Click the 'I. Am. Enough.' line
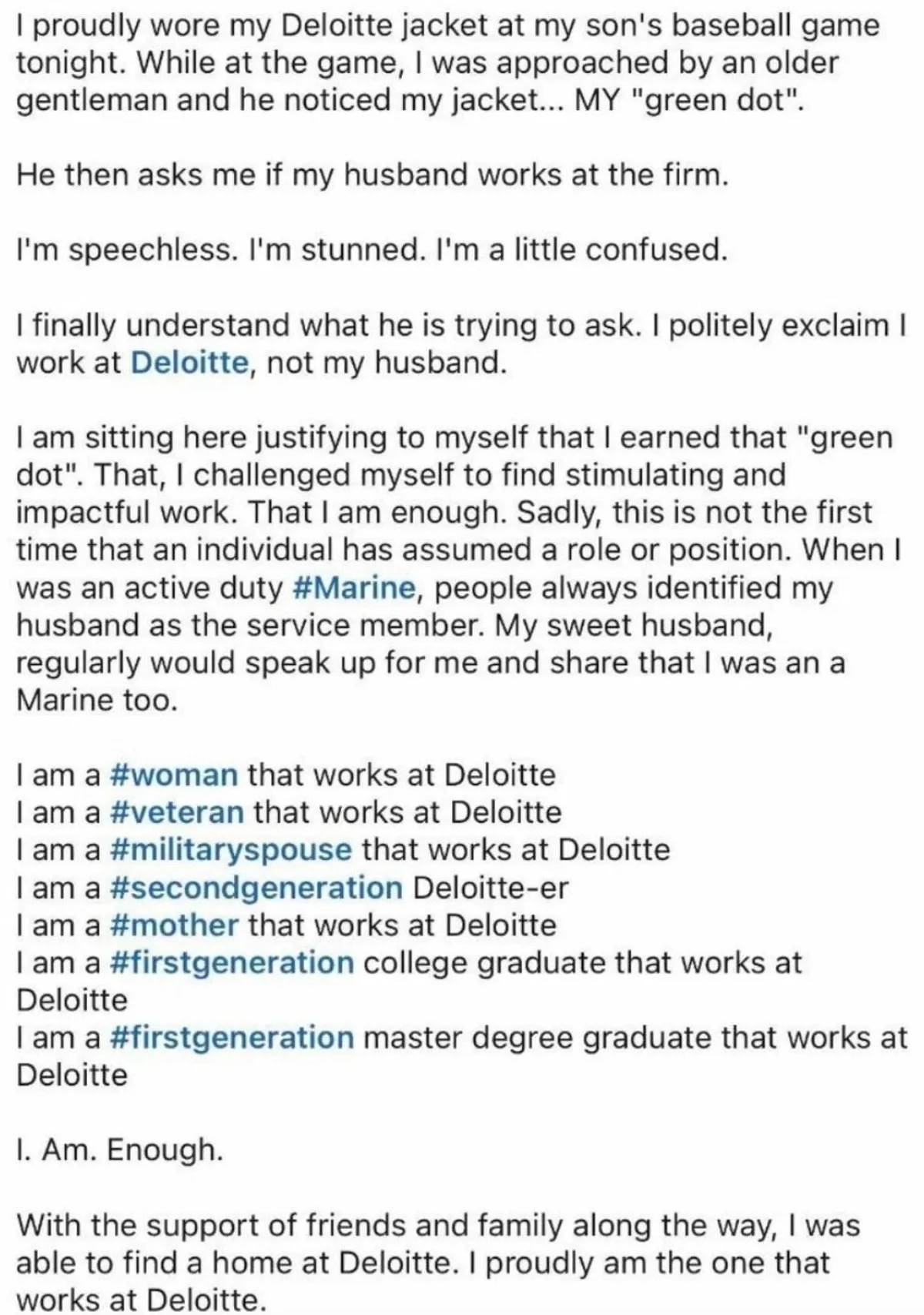 coord(119,1150)
